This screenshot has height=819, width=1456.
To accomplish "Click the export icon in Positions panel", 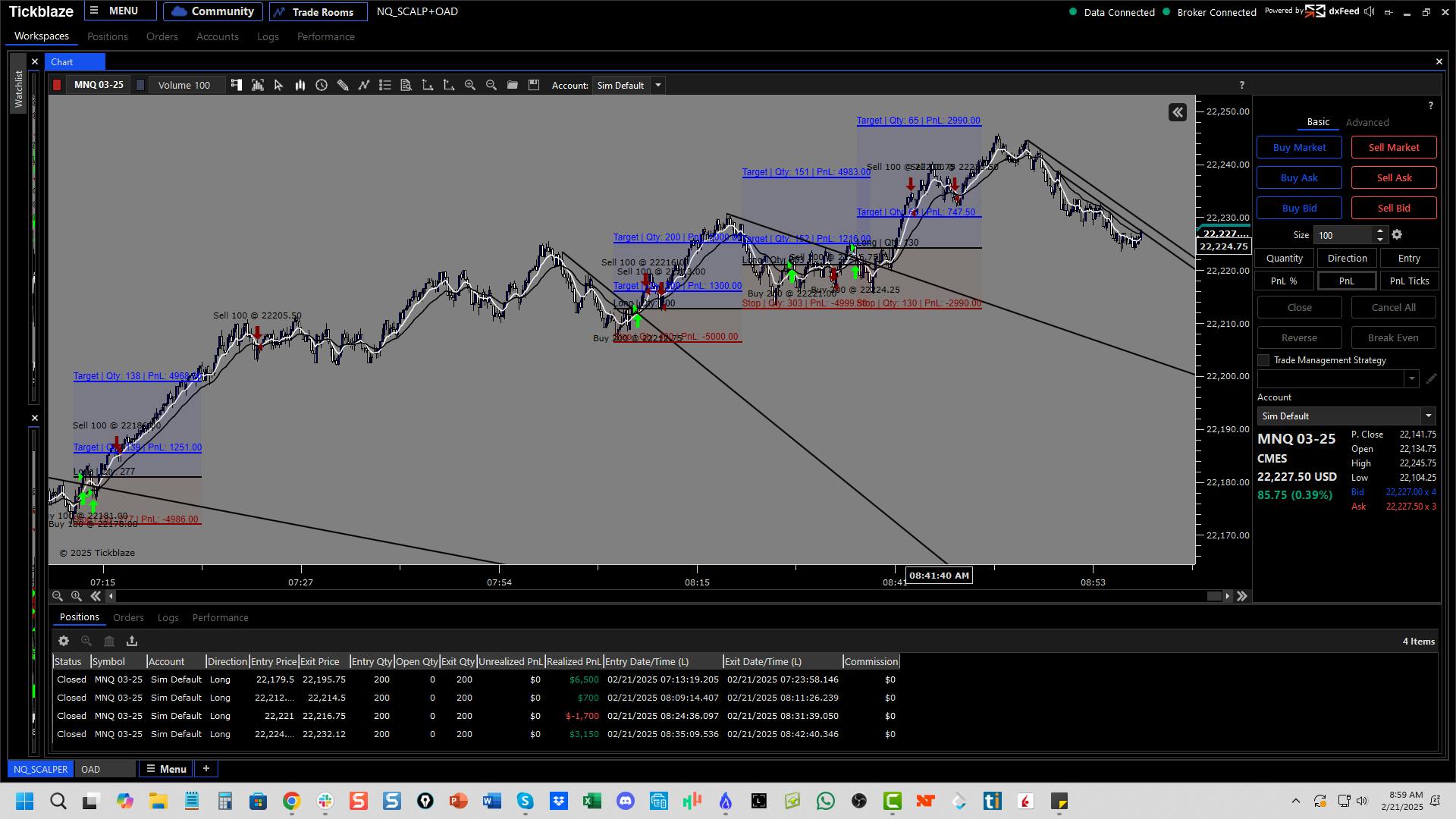I will pyautogui.click(x=132, y=641).
